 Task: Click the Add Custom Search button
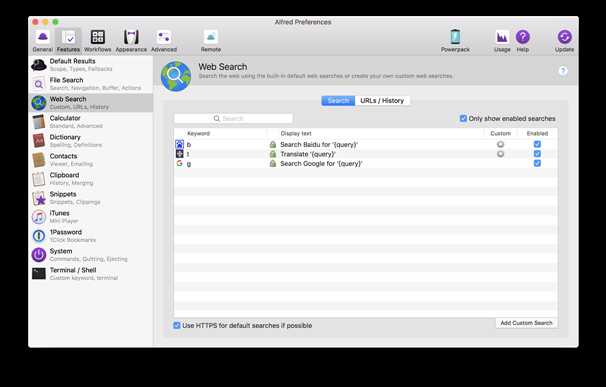point(526,323)
